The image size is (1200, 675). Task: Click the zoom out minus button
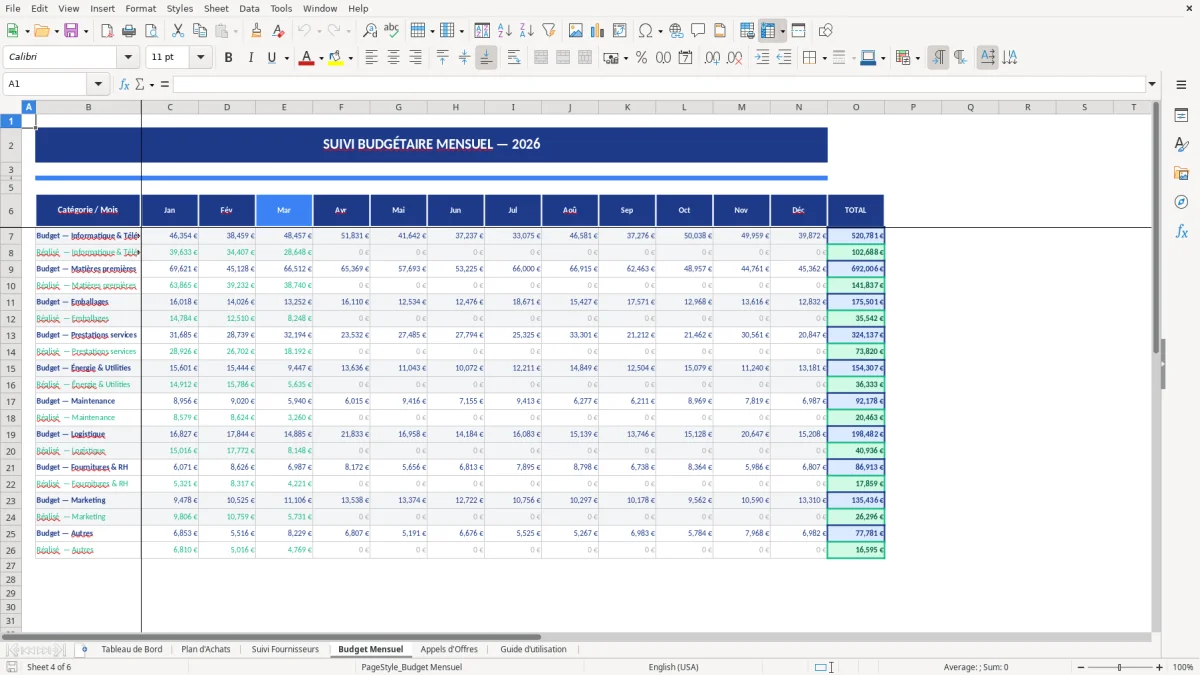pos(1079,667)
